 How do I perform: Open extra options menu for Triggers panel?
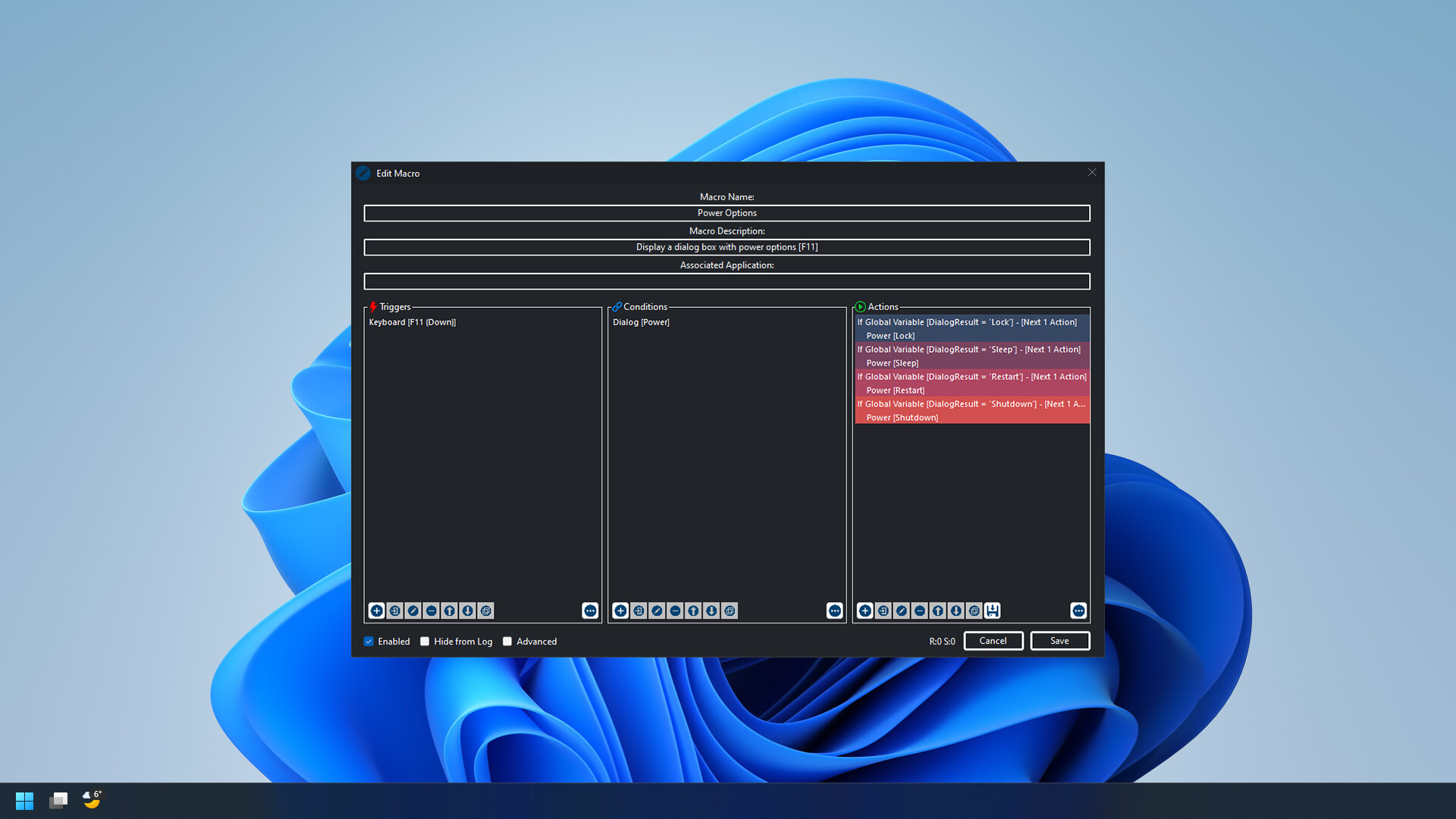(590, 610)
